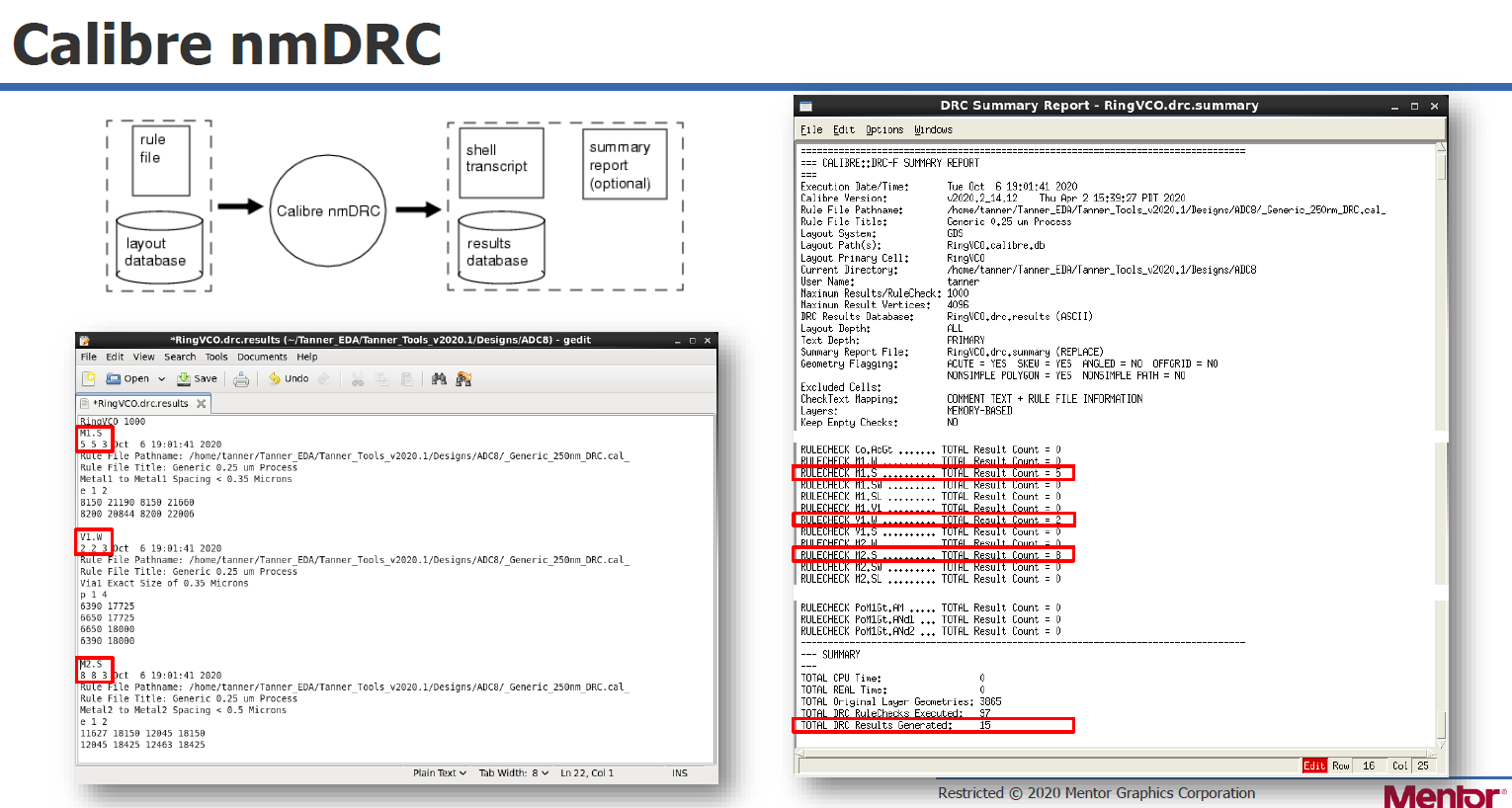Open Windows menu in DRC Summary Report

click(933, 129)
